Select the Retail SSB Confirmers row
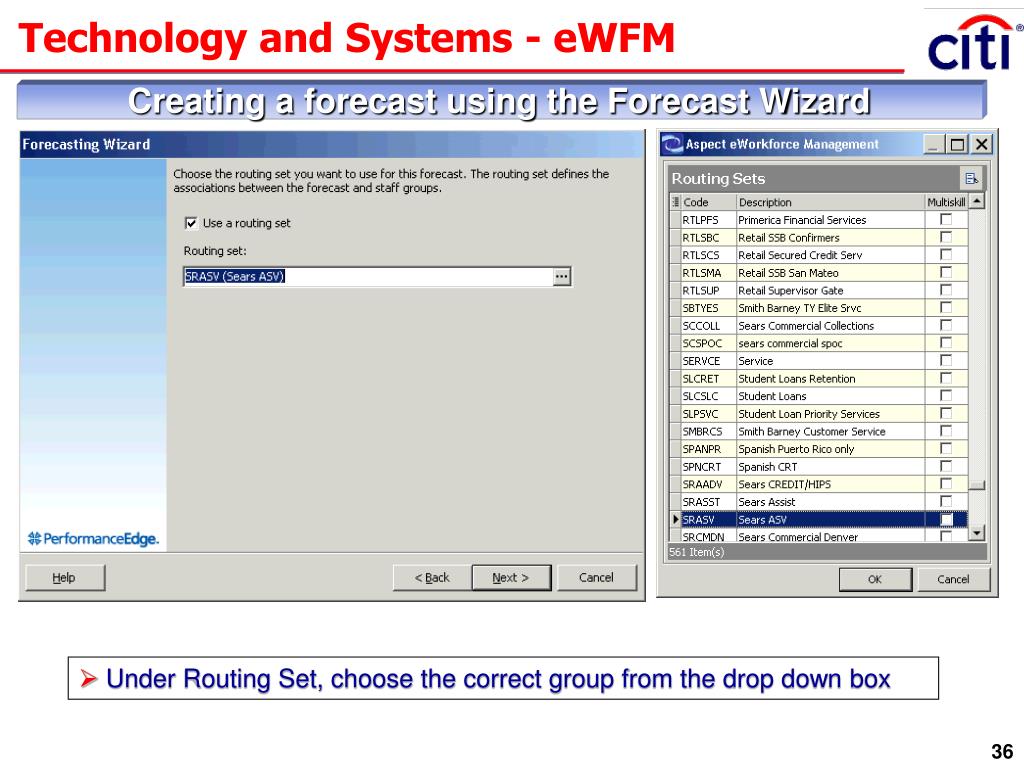This screenshot has width=1024, height=768. 819,238
